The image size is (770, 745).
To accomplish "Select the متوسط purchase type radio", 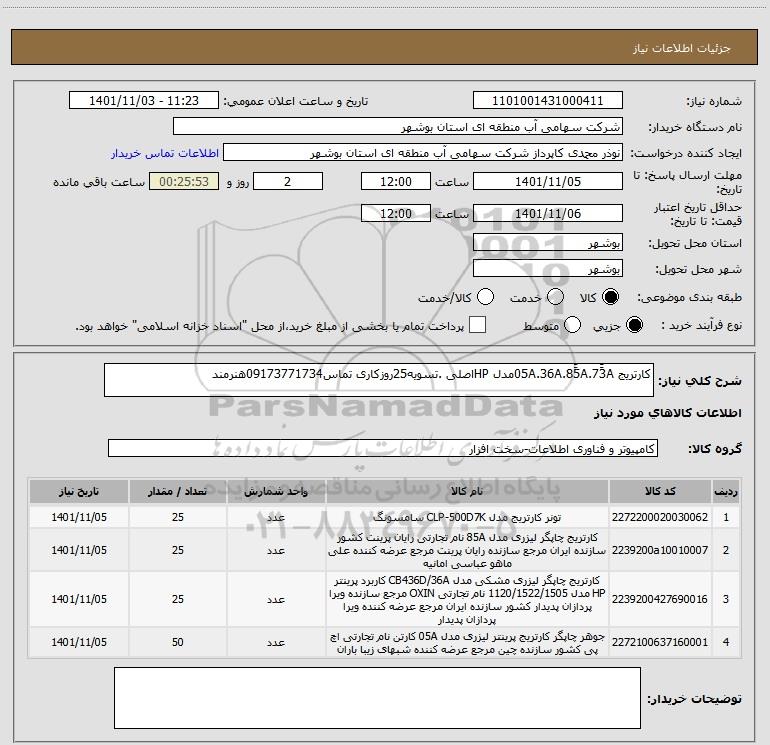I will (572, 325).
